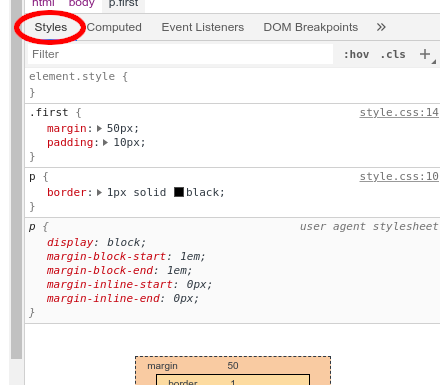Click the vertical scrollbar on the left edge
440x385 pixels.
pos(16,180)
